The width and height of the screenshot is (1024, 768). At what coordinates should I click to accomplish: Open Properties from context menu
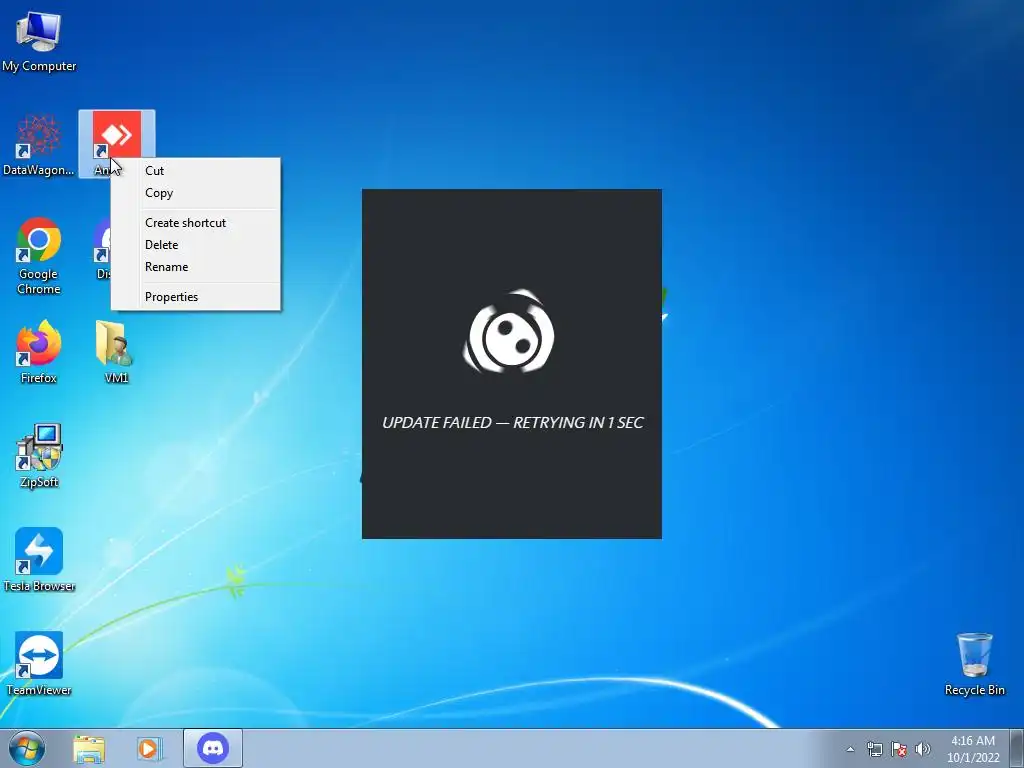click(x=196, y=296)
